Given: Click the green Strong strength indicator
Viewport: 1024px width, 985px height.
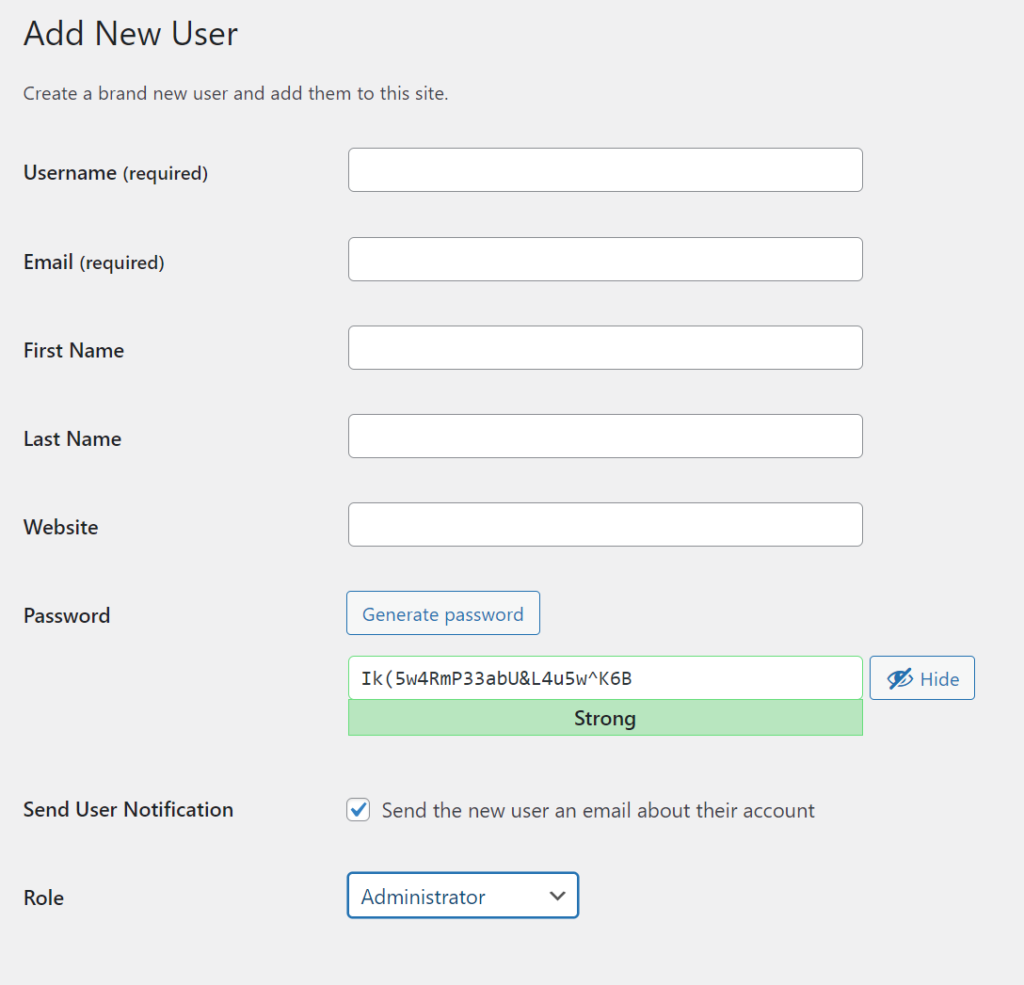Looking at the screenshot, I should (604, 718).
